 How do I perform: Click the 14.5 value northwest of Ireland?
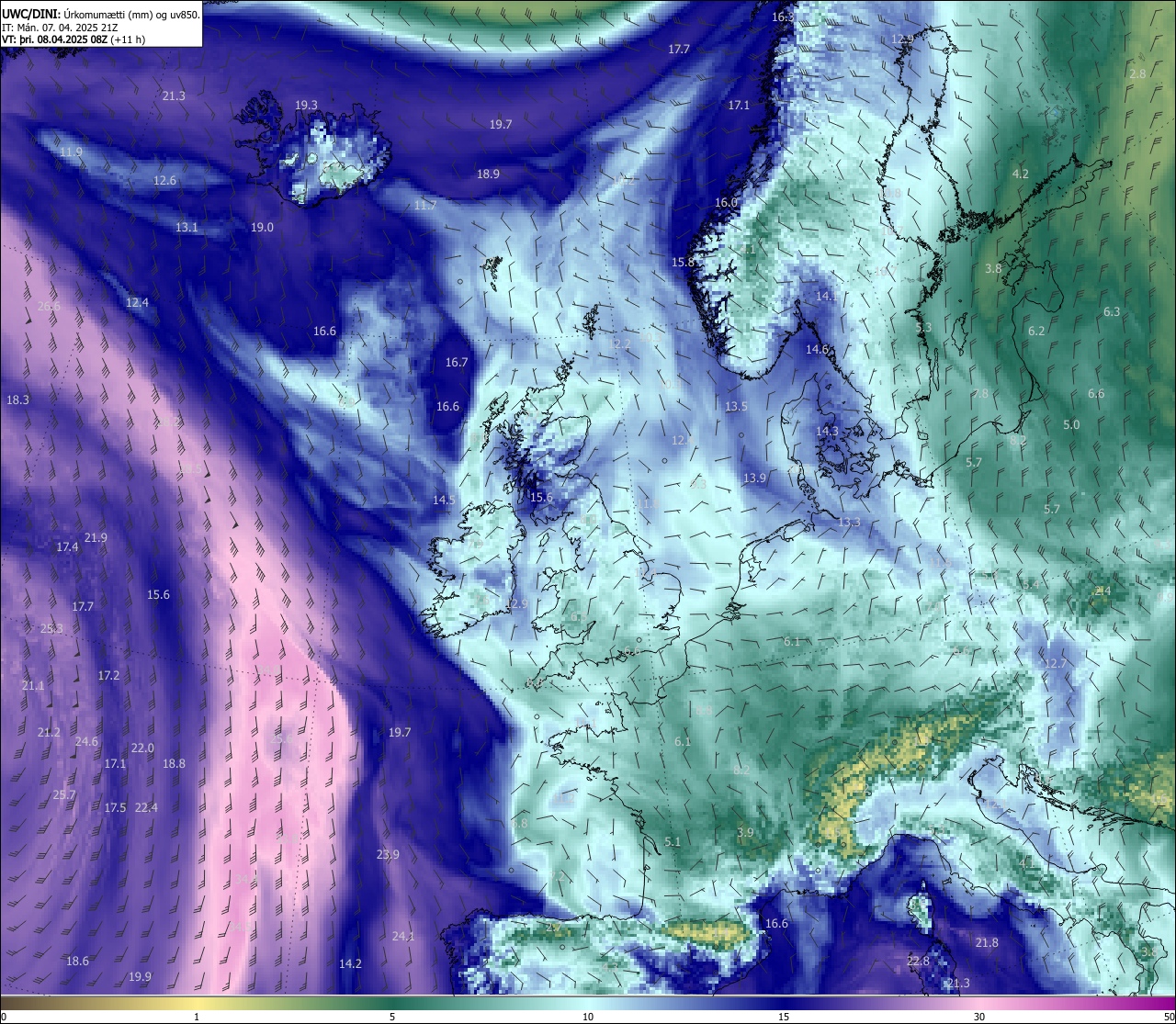coord(444,501)
